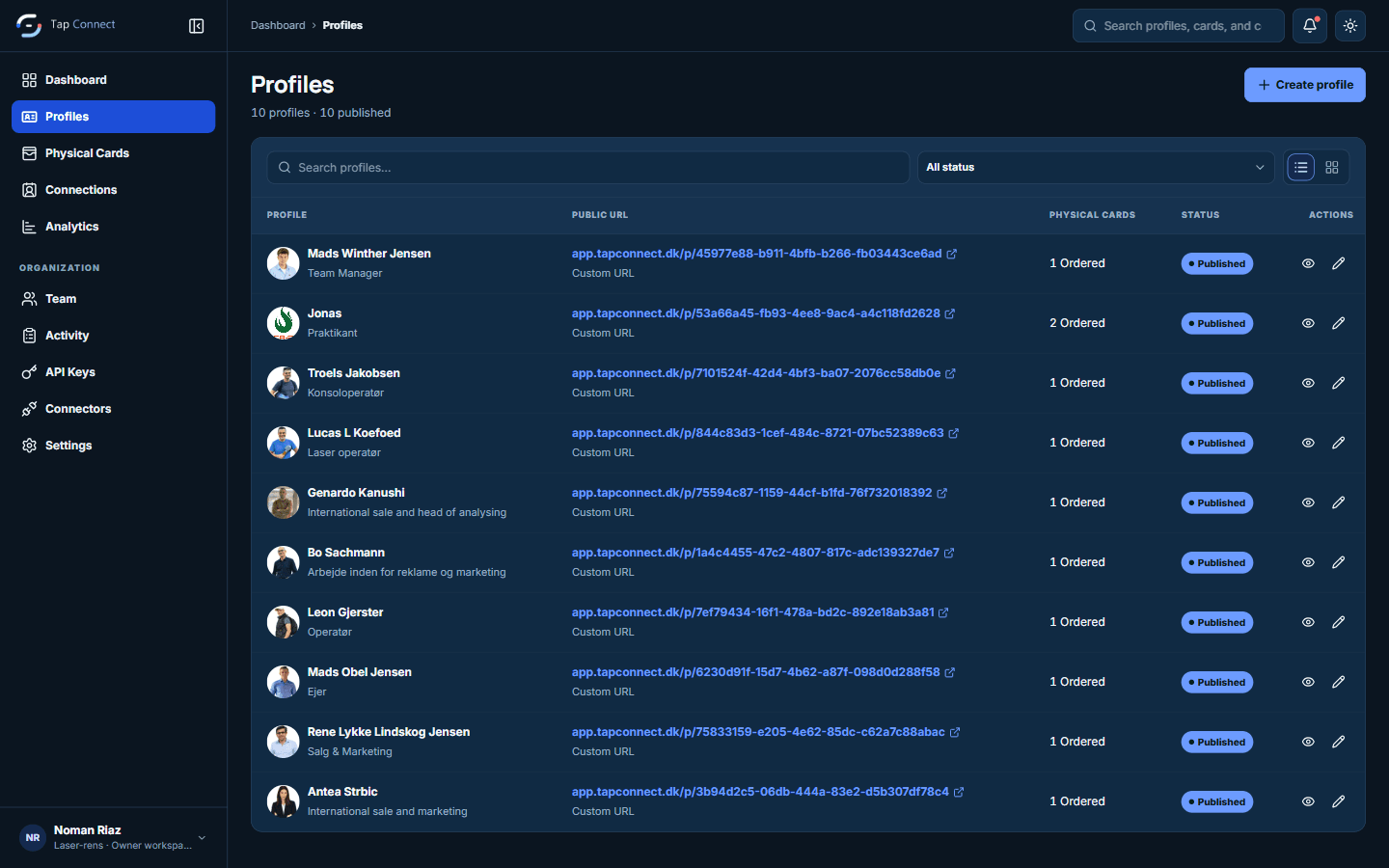Viewport: 1389px width, 868px height.
Task: Edit Troels Jakobsen's profile
Action: [1339, 383]
